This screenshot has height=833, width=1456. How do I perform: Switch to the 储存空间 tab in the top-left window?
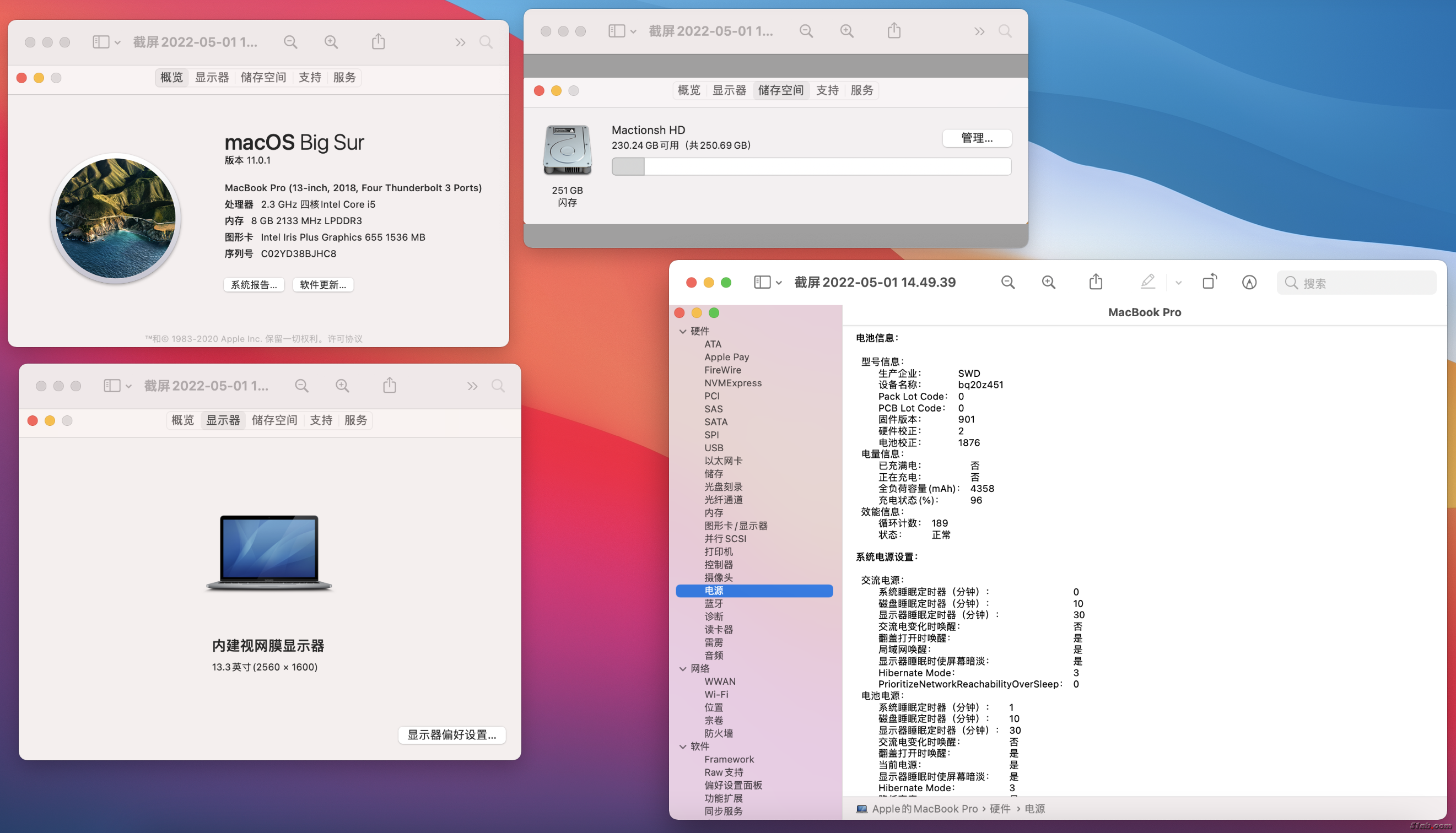(263, 77)
